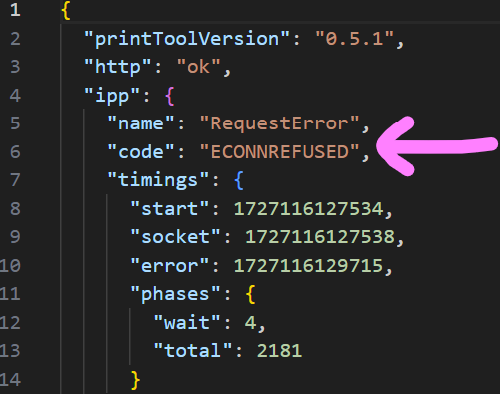The width and height of the screenshot is (500, 394).
Task: Click the "printToolVersion" key
Action: click(187, 39)
